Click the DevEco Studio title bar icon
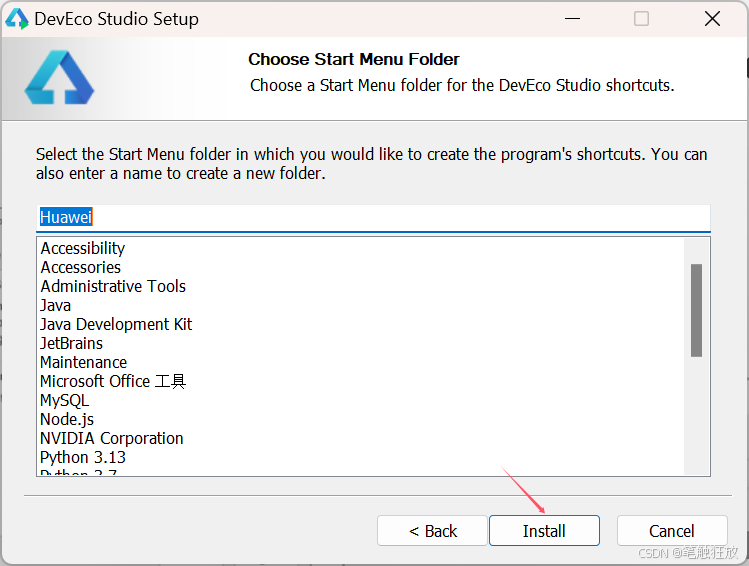This screenshot has width=749, height=566. (x=17, y=19)
